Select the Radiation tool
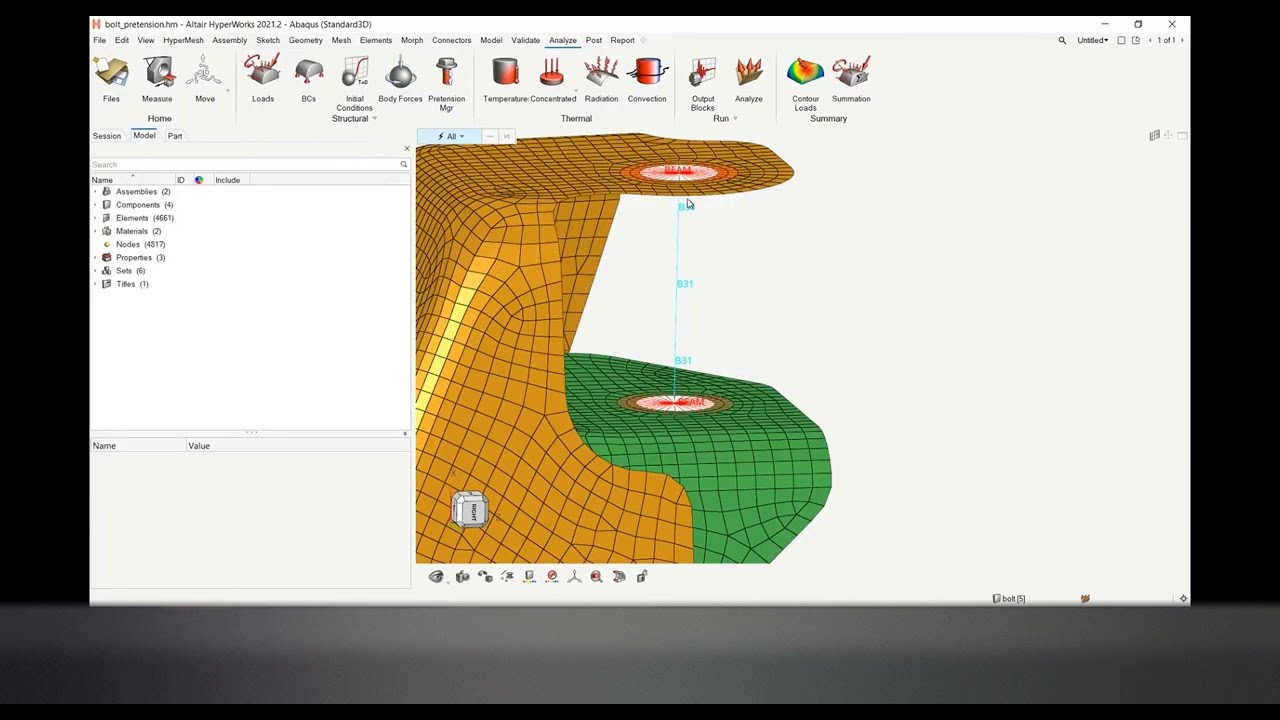This screenshot has width=1280, height=720. click(601, 80)
